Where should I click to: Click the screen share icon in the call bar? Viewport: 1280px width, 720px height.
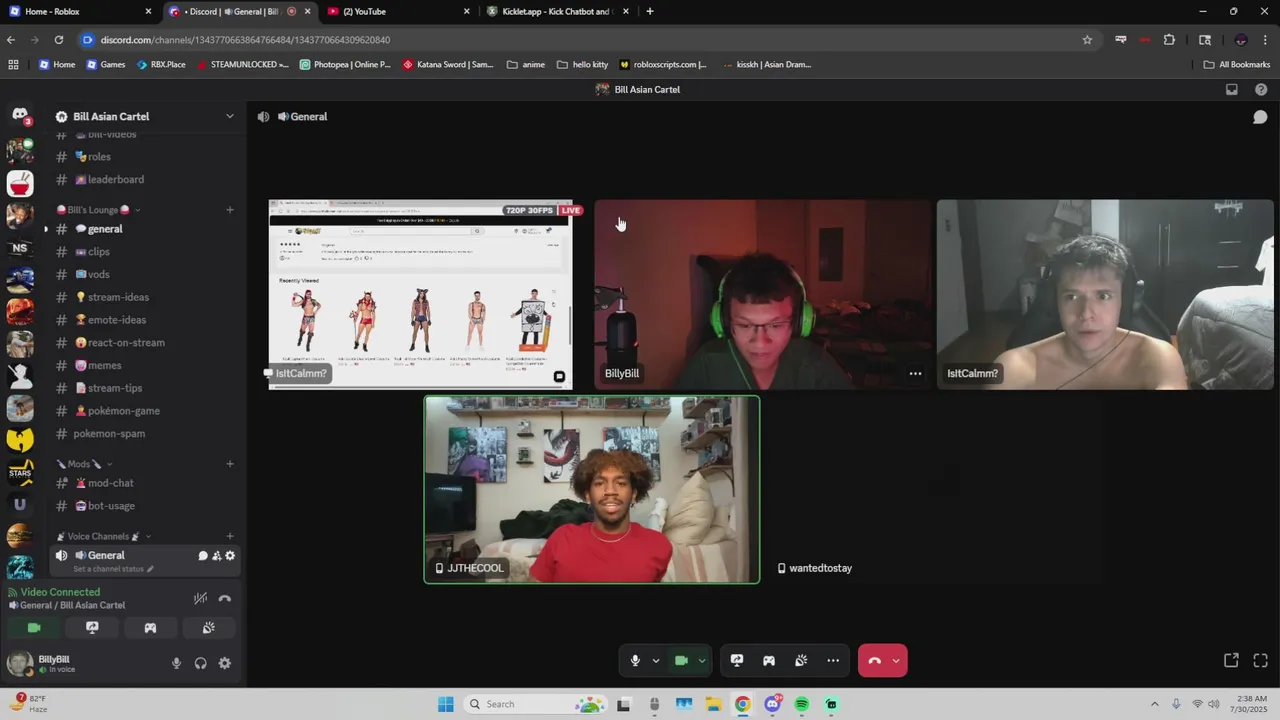point(737,660)
